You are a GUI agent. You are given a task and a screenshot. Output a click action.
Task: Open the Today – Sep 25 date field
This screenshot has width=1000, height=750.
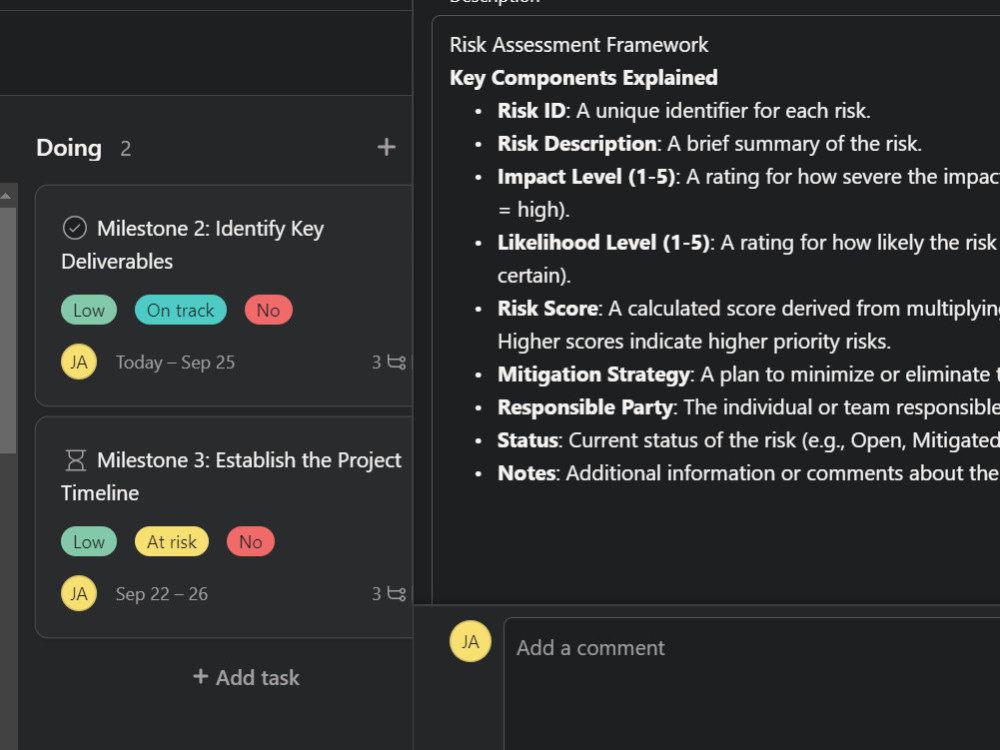(x=175, y=362)
